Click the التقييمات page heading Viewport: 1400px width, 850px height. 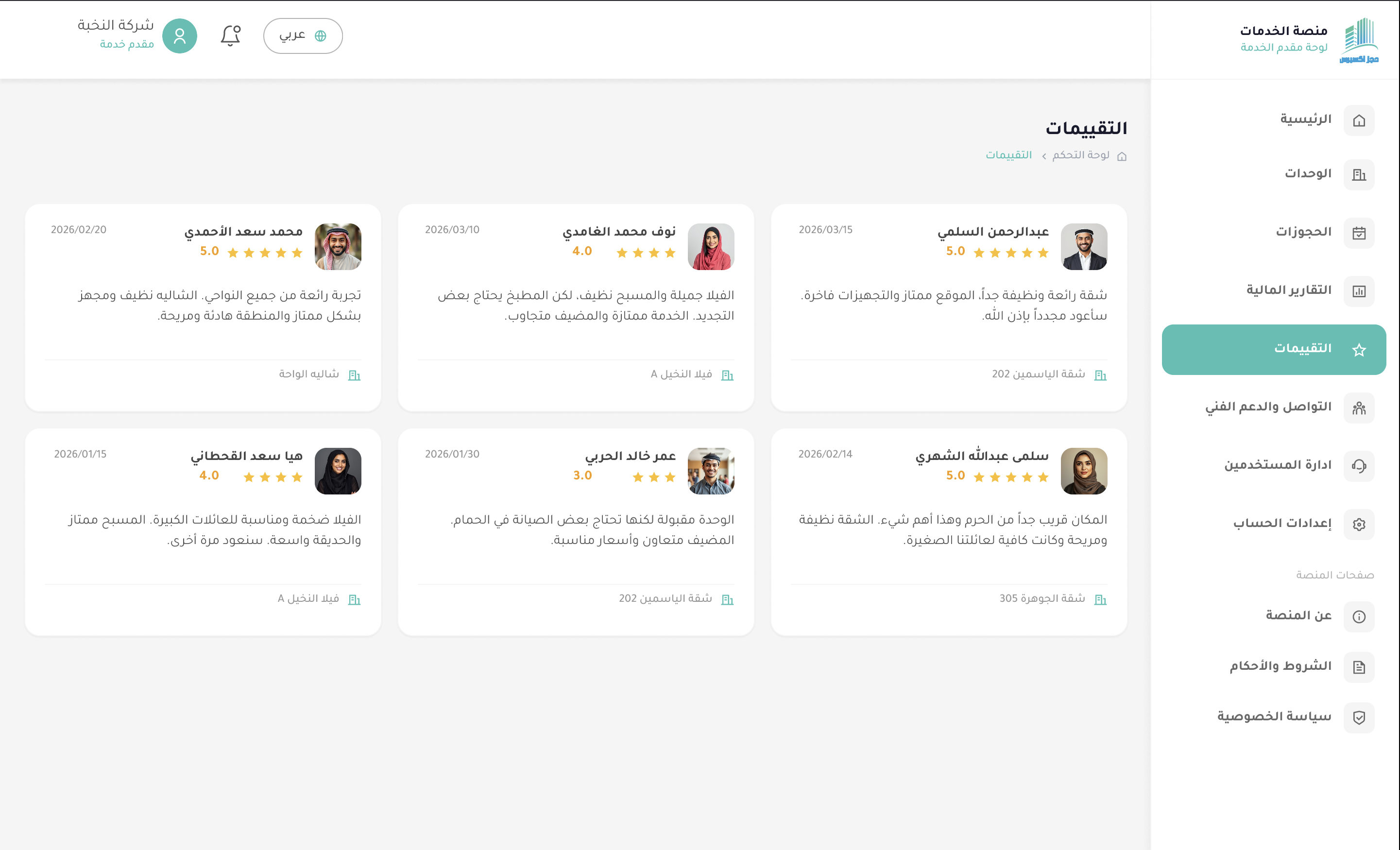click(1086, 128)
